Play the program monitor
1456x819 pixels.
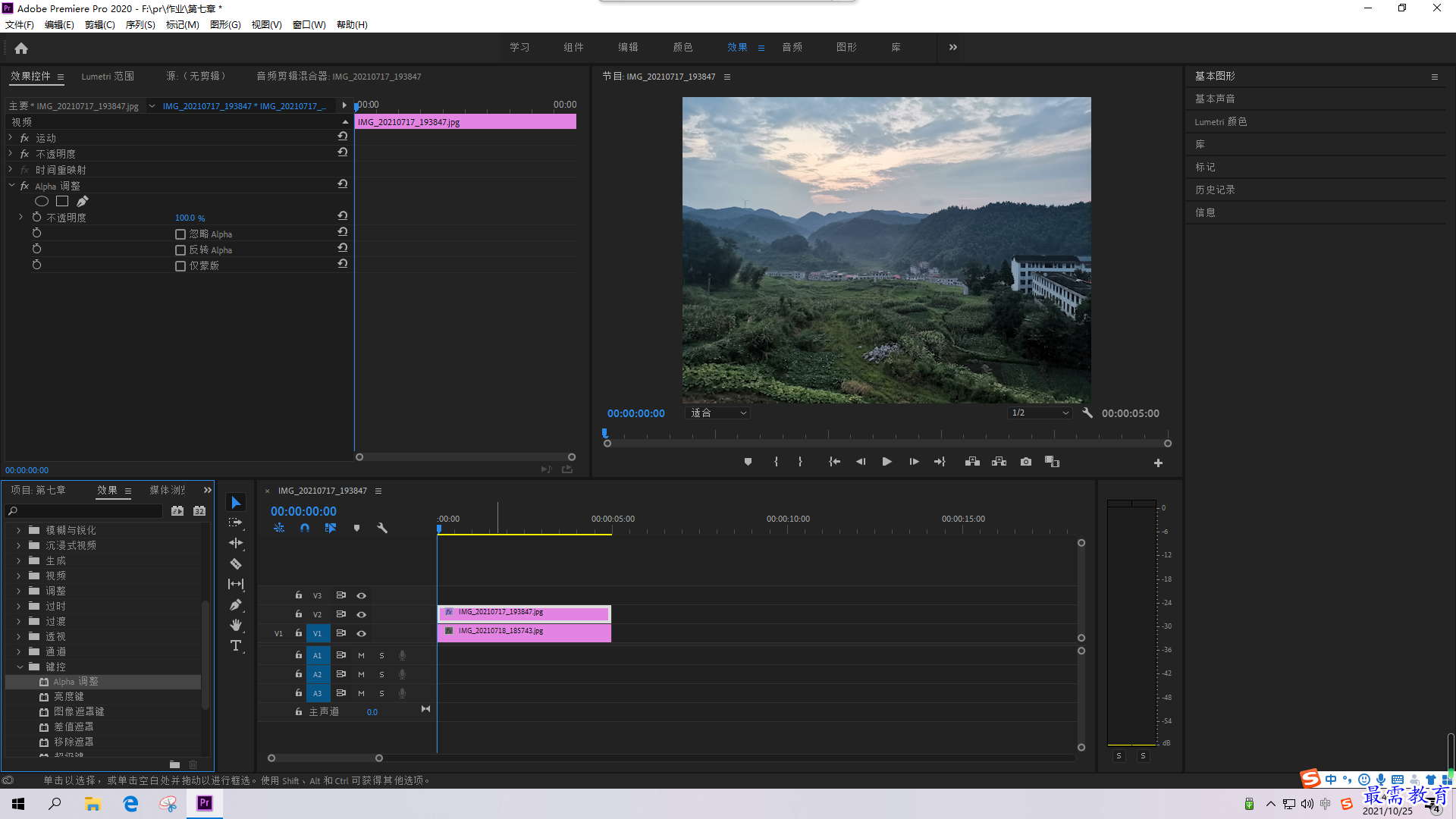tap(886, 462)
